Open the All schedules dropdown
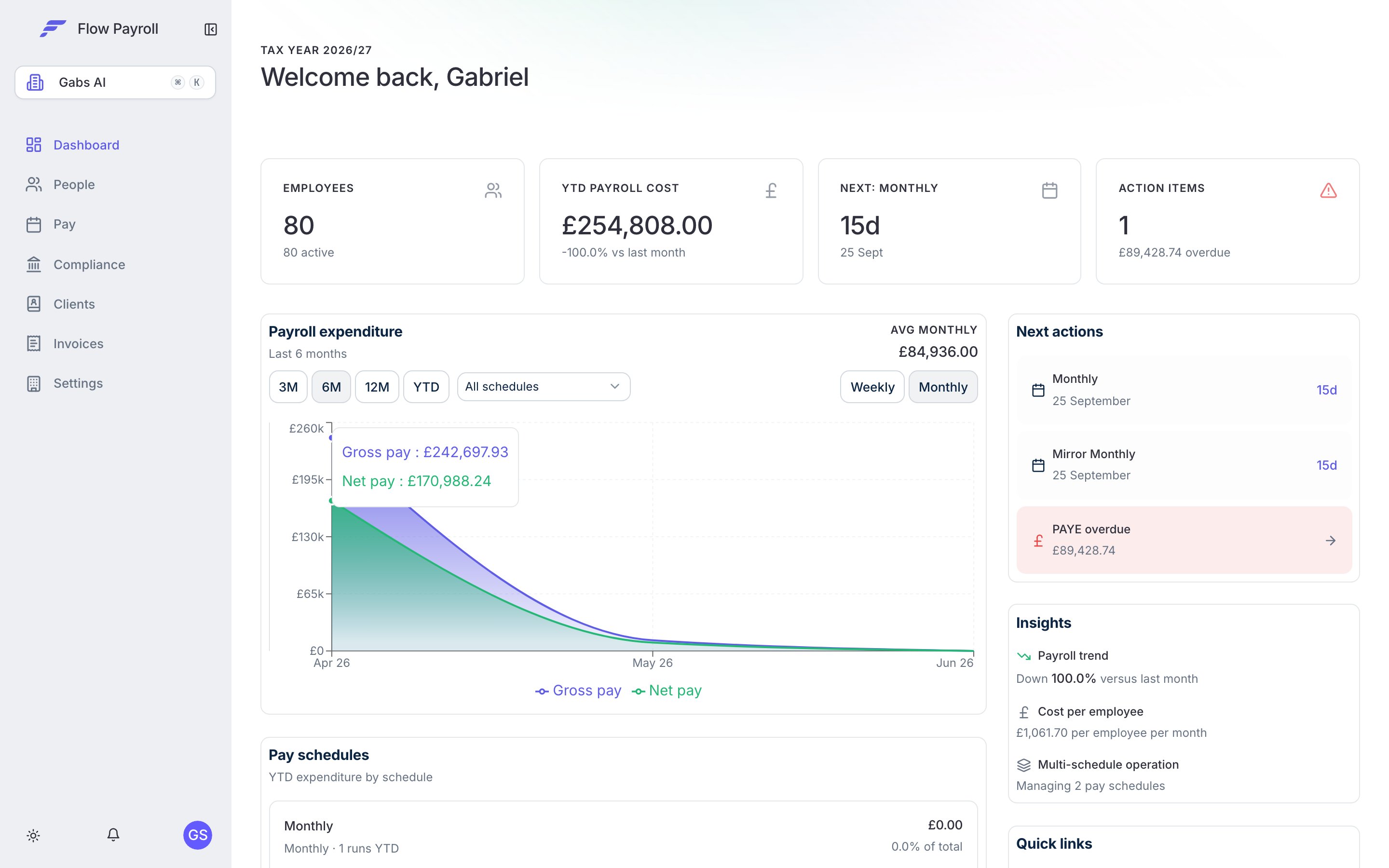 544,386
